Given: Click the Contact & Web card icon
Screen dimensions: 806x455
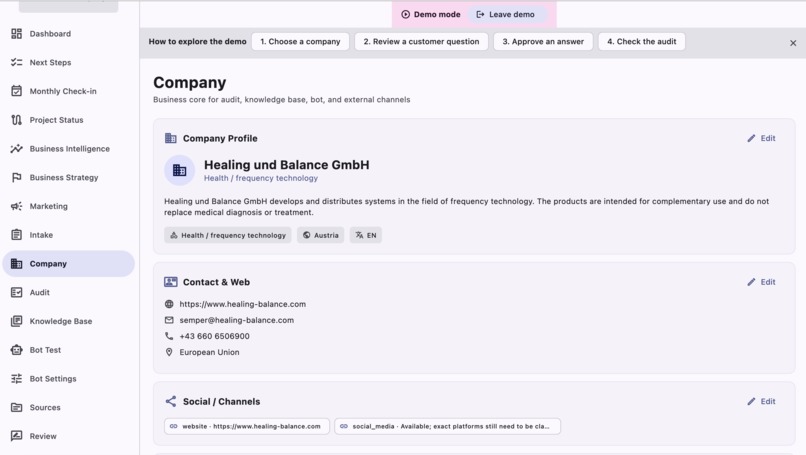Looking at the screenshot, I should 171,282.
